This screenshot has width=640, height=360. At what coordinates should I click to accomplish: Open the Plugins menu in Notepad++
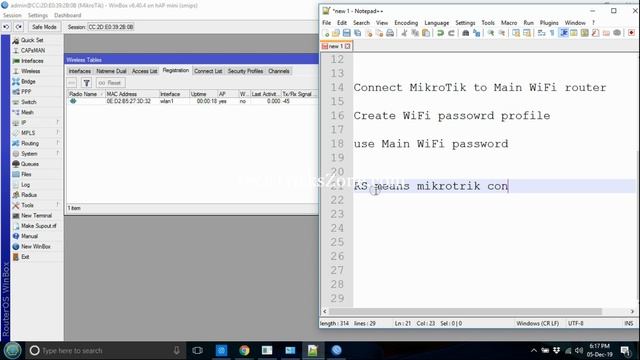(549, 23)
